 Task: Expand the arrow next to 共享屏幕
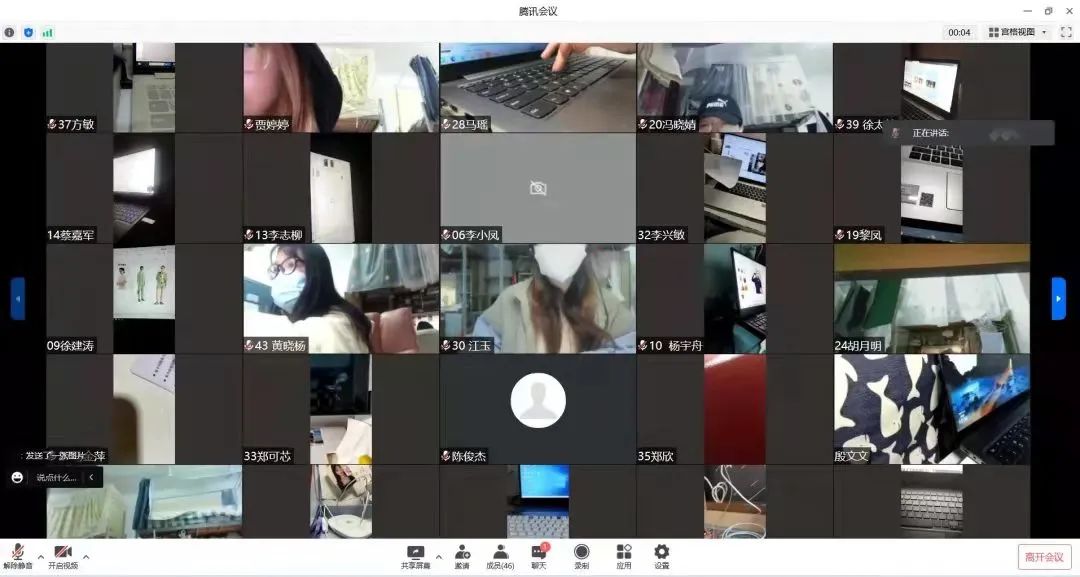coord(438,557)
